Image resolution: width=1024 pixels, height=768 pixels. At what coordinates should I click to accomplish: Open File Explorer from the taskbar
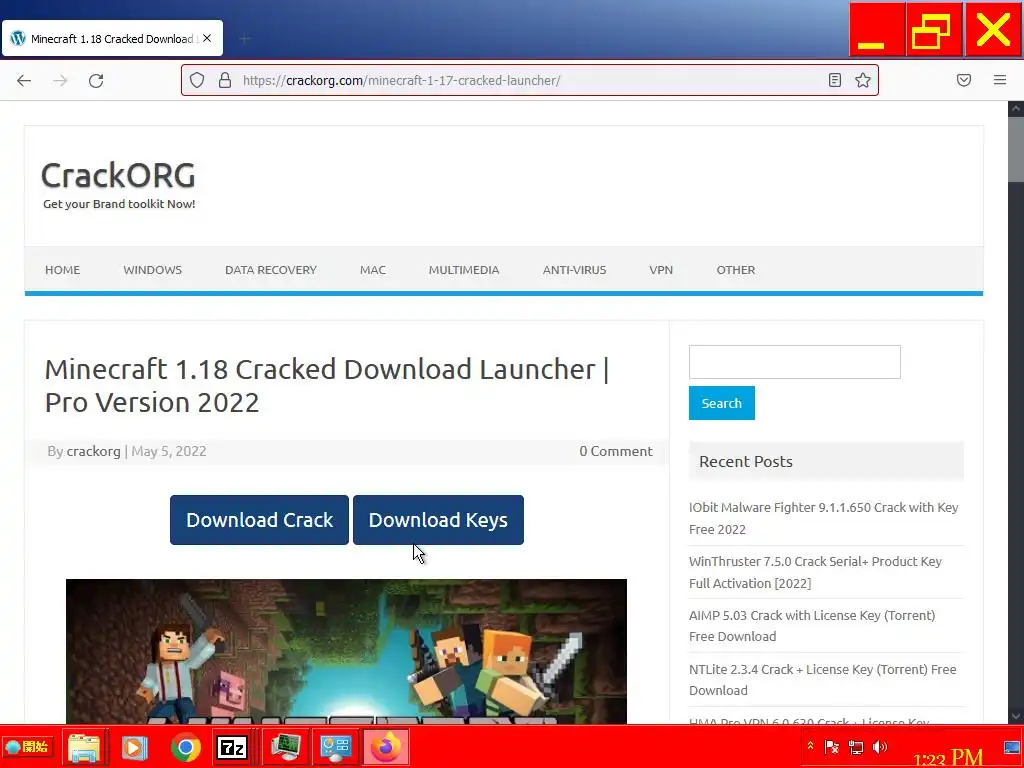pyautogui.click(x=84, y=748)
